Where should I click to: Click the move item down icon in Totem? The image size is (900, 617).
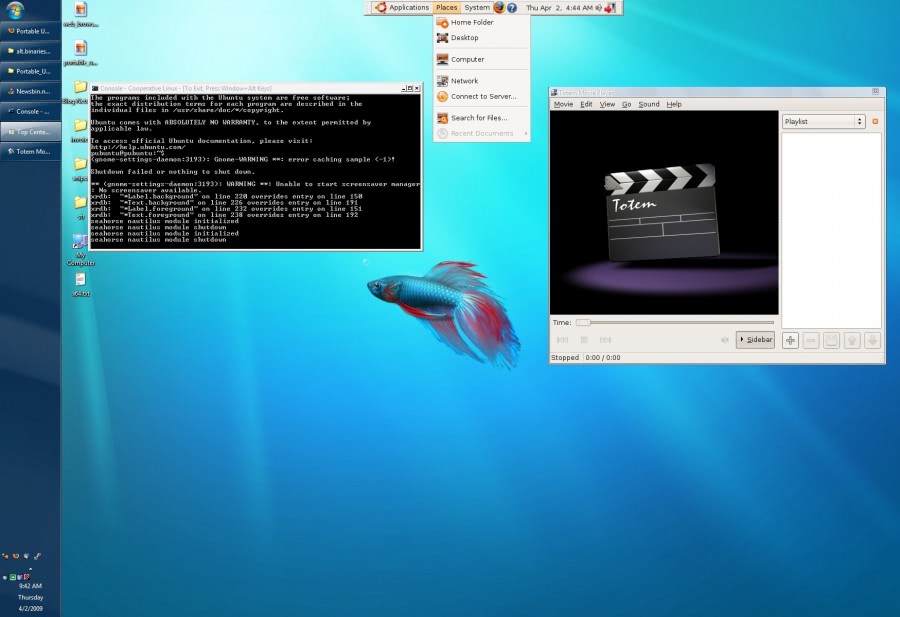pyautogui.click(x=872, y=340)
